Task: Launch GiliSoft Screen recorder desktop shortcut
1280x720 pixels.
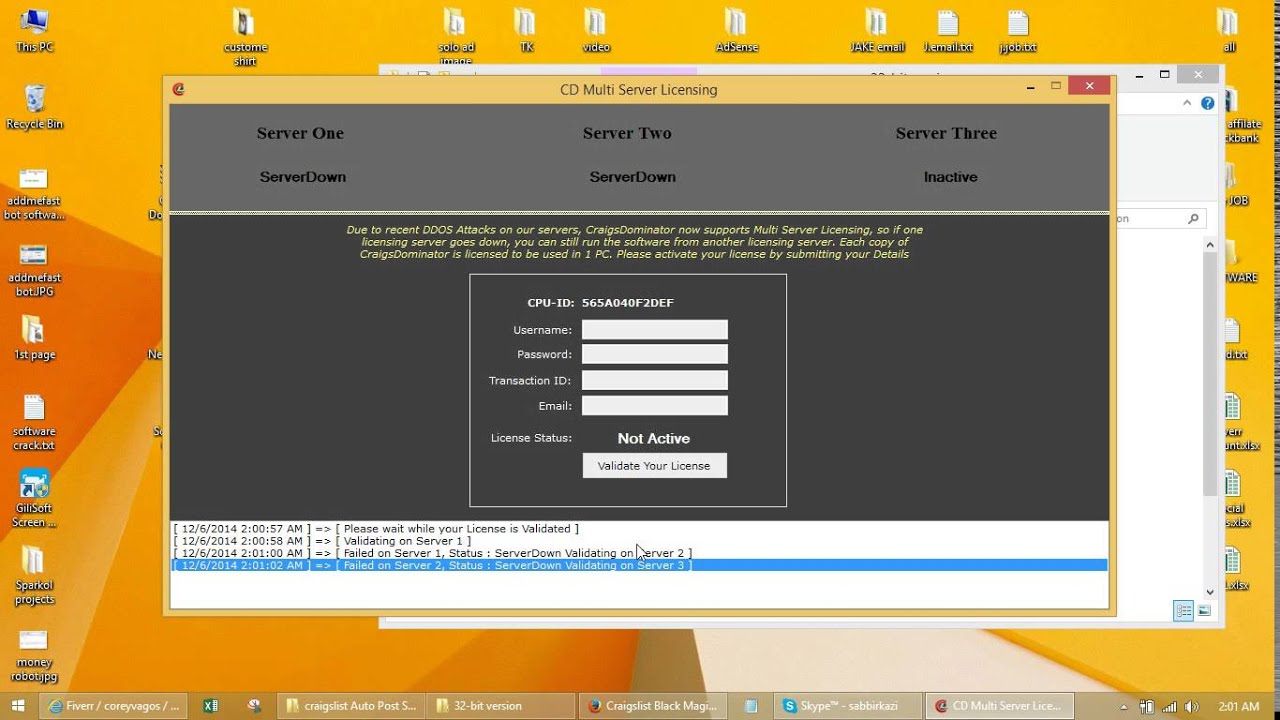Action: point(34,499)
